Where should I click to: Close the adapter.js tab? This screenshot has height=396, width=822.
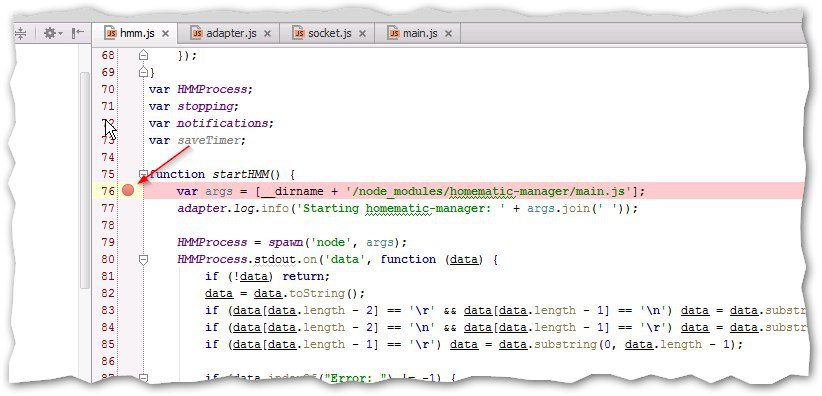click(x=267, y=34)
